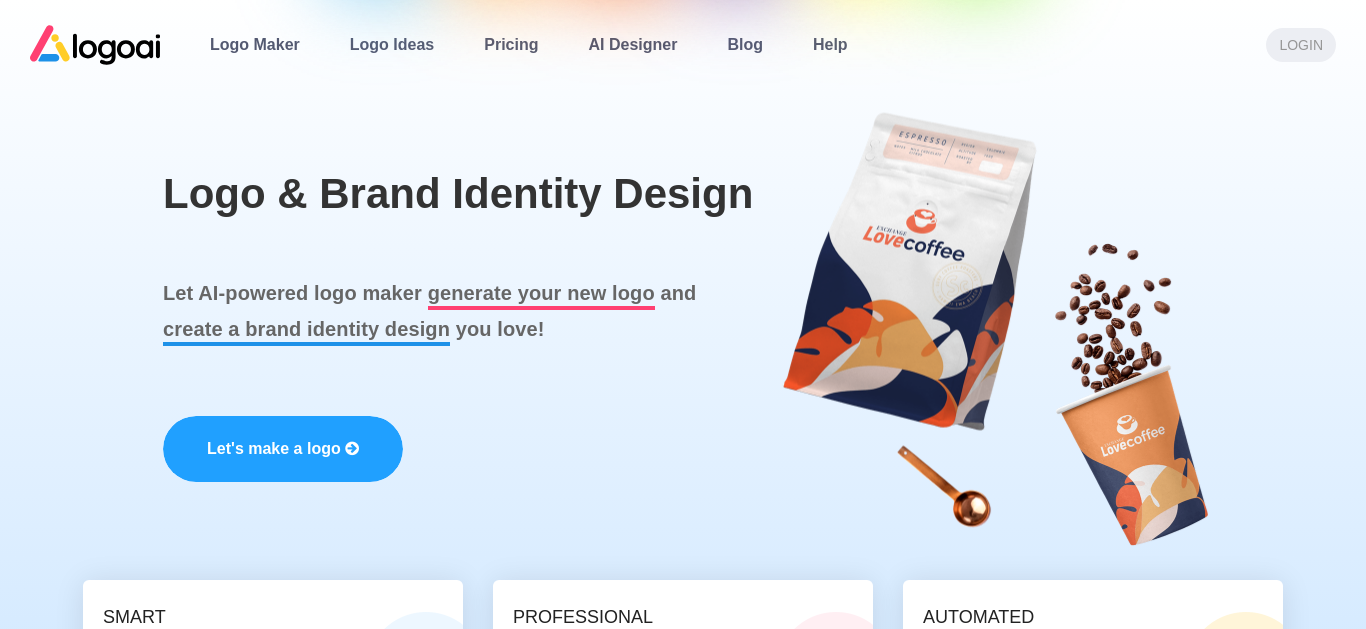Click the cup emblem on the coffee bag
1366x629 pixels.
[922, 219]
